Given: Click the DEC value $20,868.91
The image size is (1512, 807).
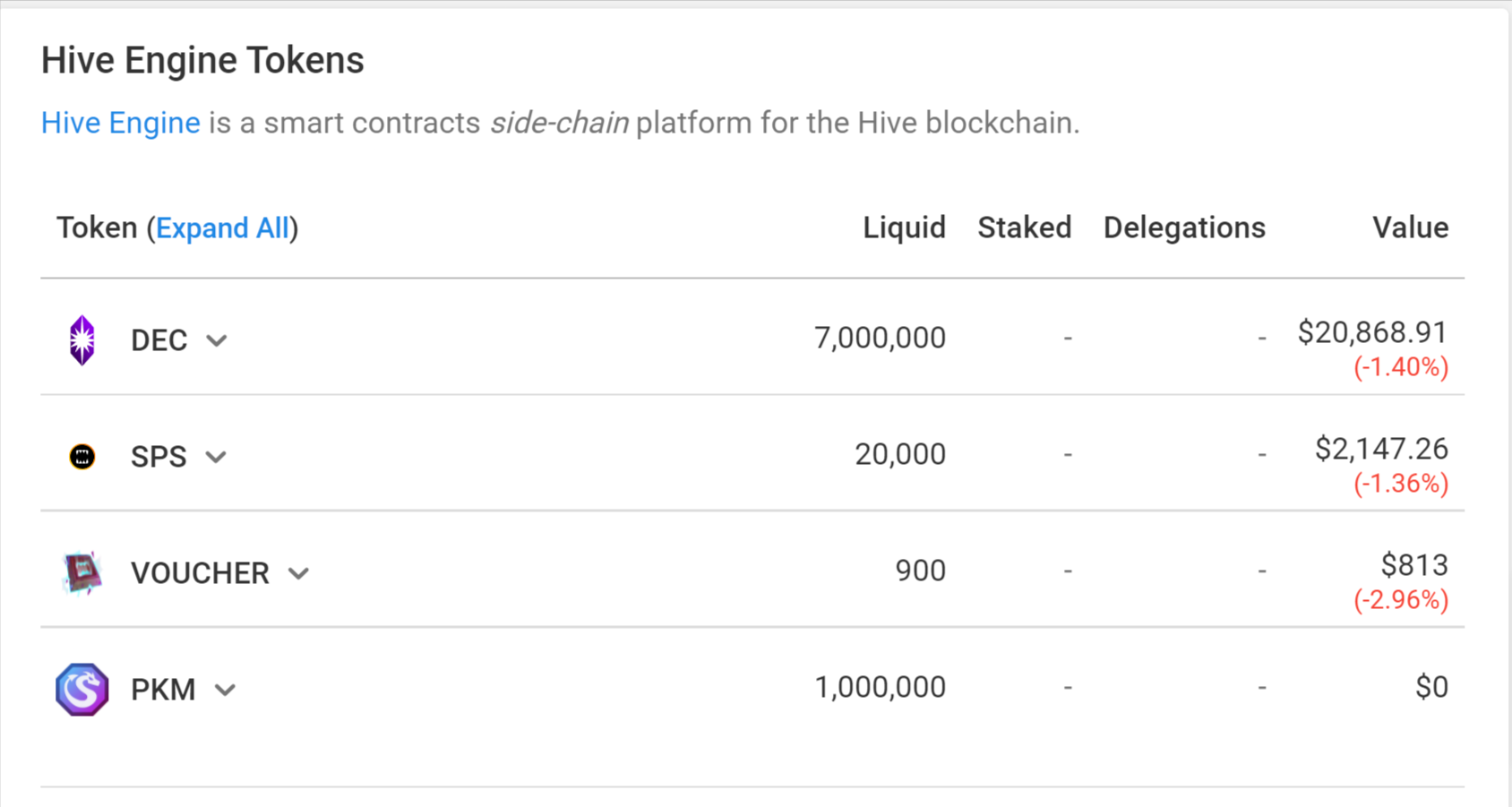Looking at the screenshot, I should (1372, 333).
